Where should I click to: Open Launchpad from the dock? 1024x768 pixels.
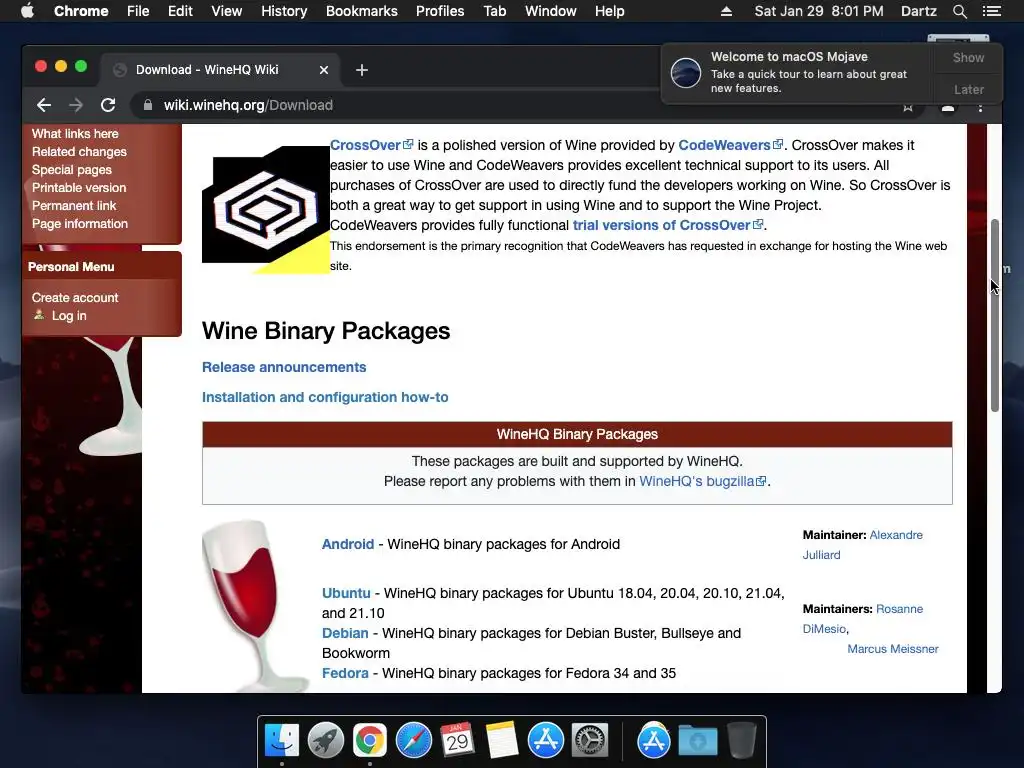[x=326, y=741]
